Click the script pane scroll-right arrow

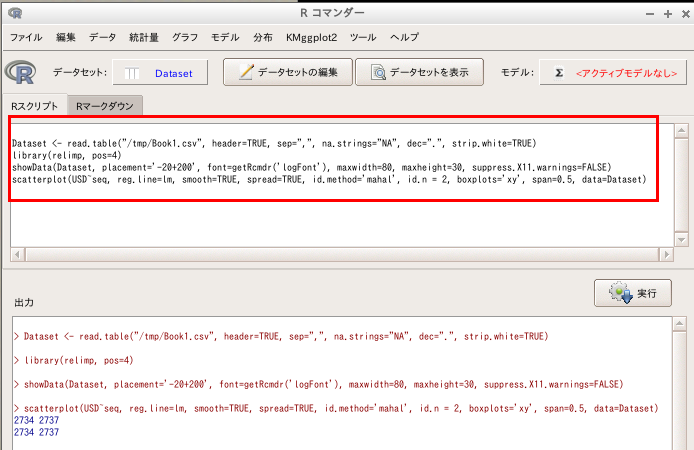tap(666, 254)
